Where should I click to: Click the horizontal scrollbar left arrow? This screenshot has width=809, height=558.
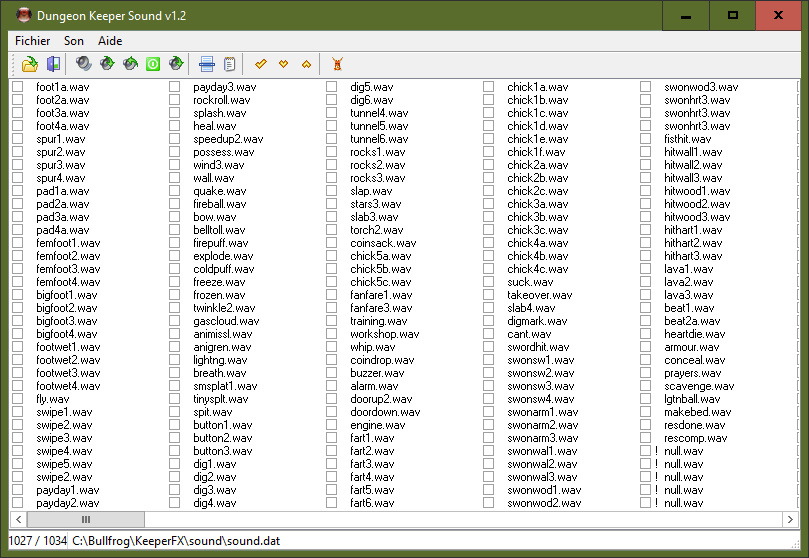[x=19, y=519]
